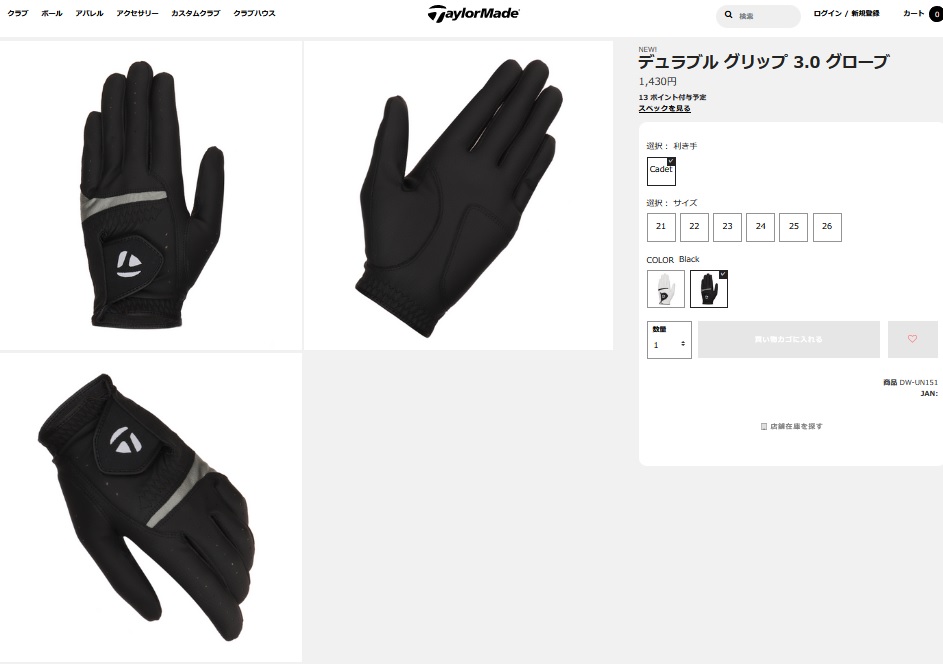Open the カスタムクラブ menu

(x=195, y=13)
